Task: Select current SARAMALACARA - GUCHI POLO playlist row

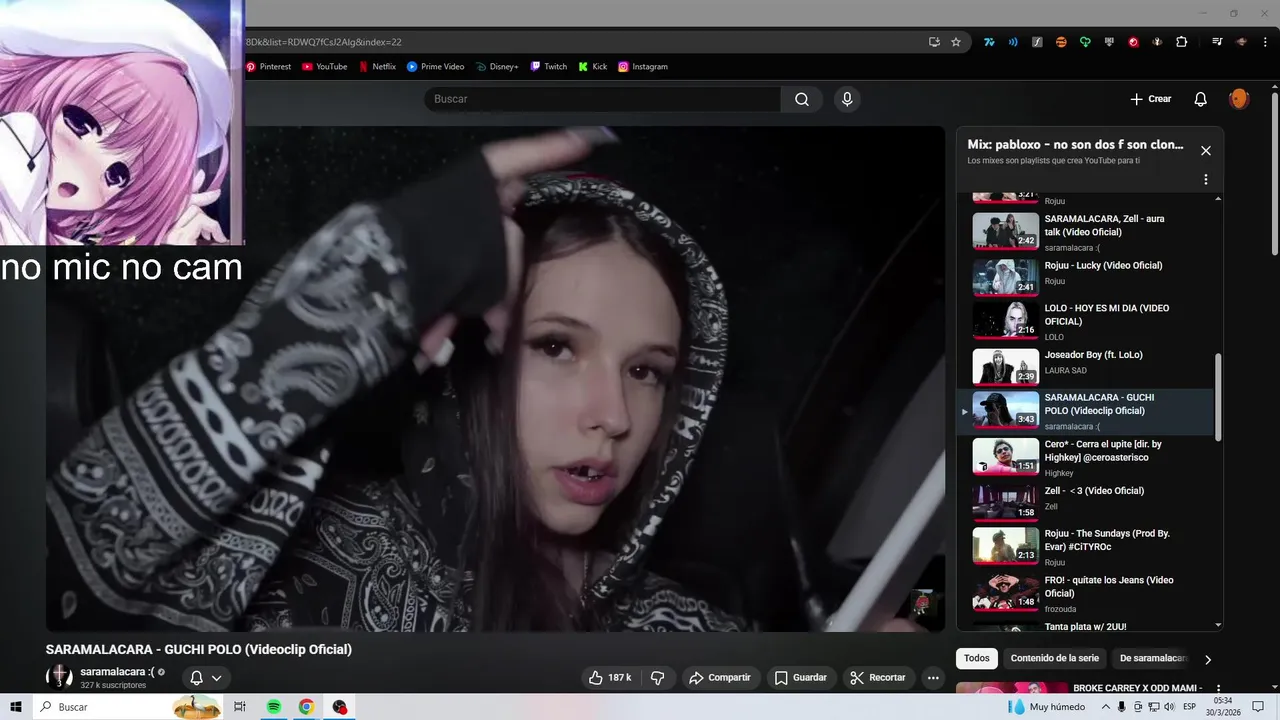Action: click(x=1086, y=411)
